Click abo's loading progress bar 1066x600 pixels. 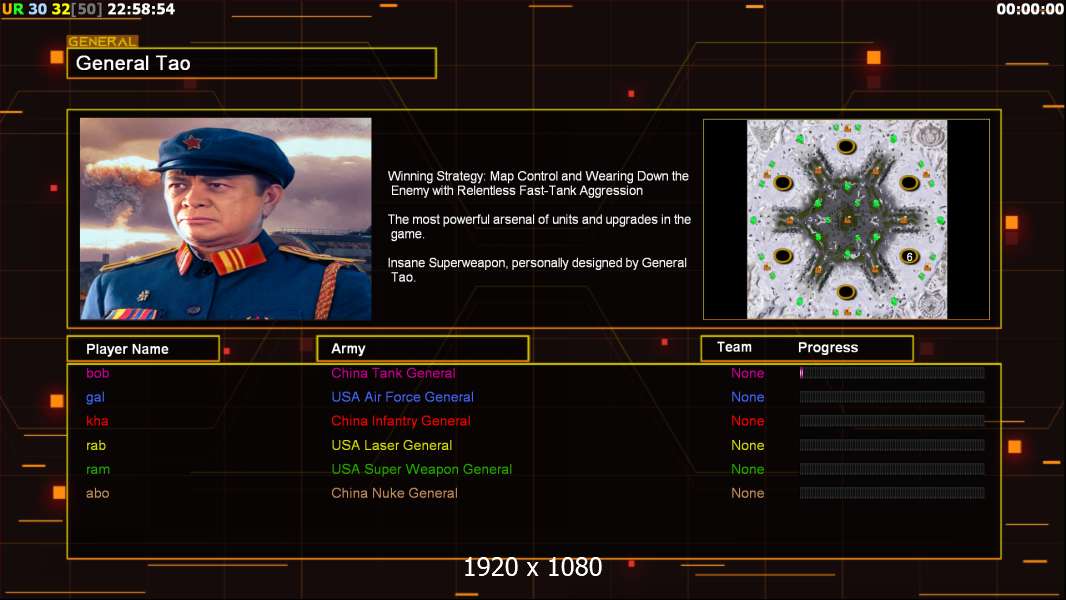click(892, 493)
